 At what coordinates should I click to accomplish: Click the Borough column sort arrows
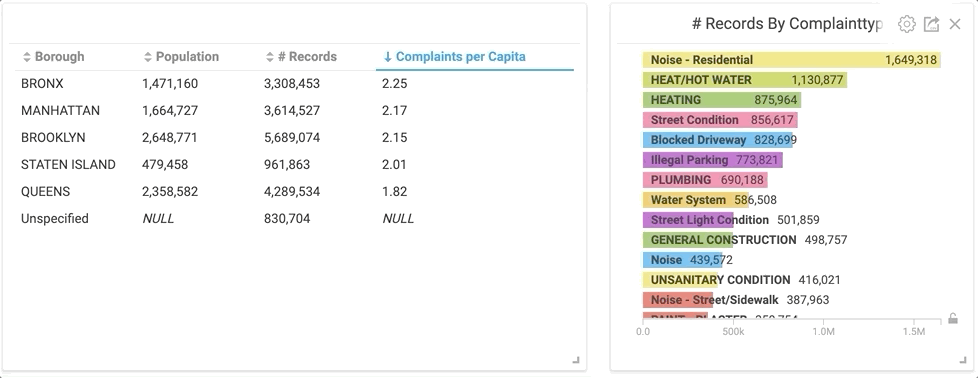tap(26, 57)
